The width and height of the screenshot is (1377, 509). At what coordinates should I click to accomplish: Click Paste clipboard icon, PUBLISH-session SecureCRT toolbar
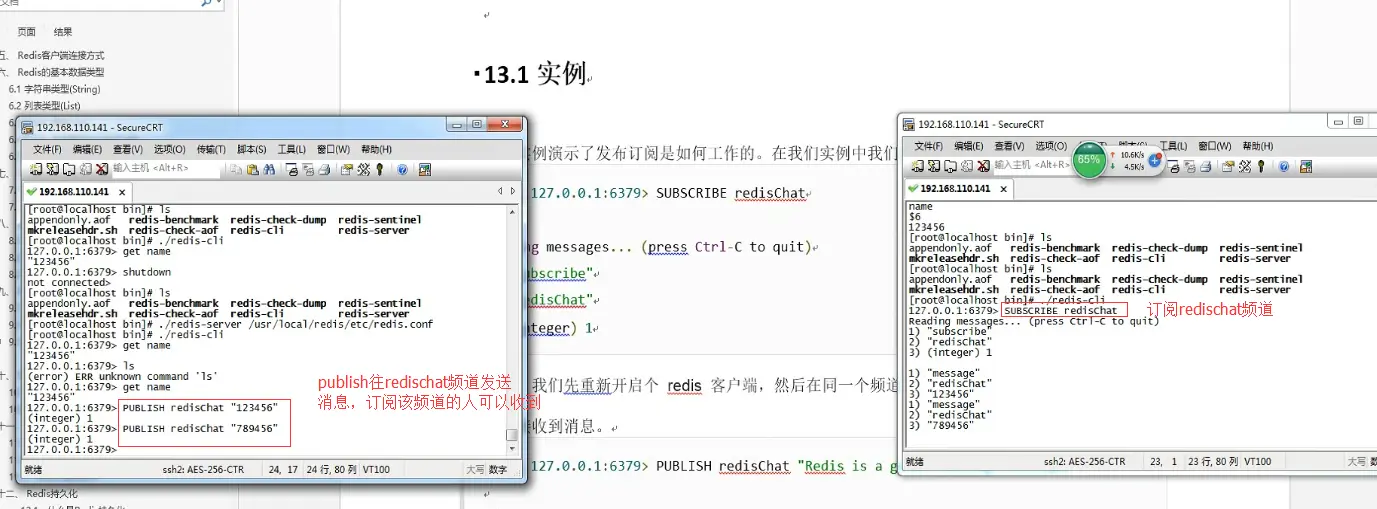coord(252,169)
